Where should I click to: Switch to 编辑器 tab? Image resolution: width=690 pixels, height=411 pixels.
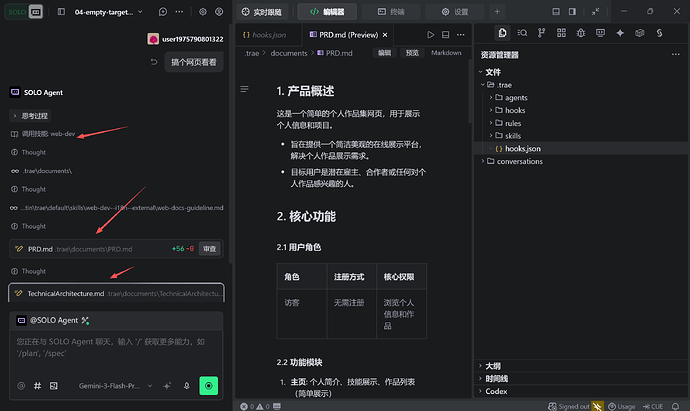coord(327,12)
